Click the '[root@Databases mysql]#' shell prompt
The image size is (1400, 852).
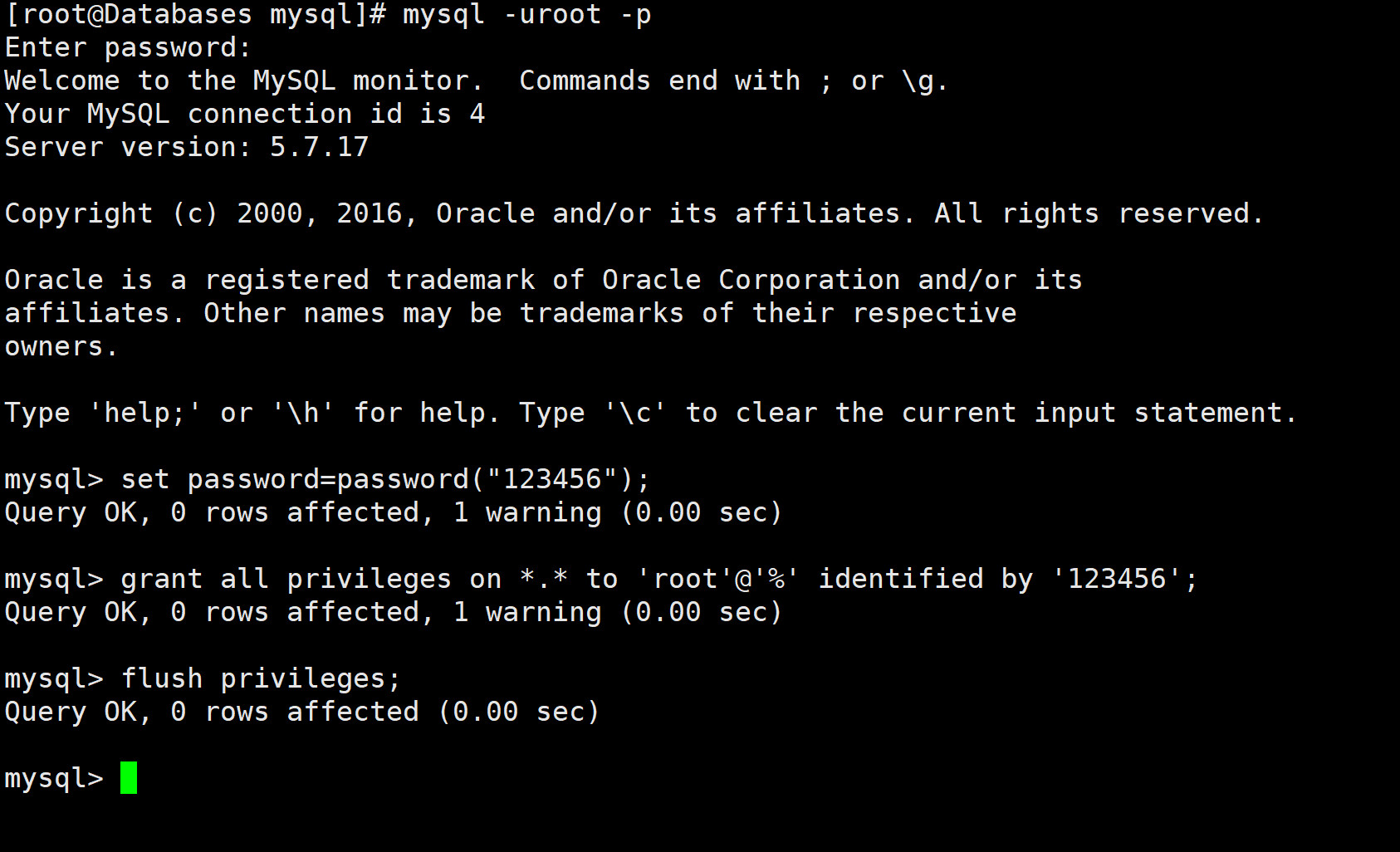pos(195,14)
